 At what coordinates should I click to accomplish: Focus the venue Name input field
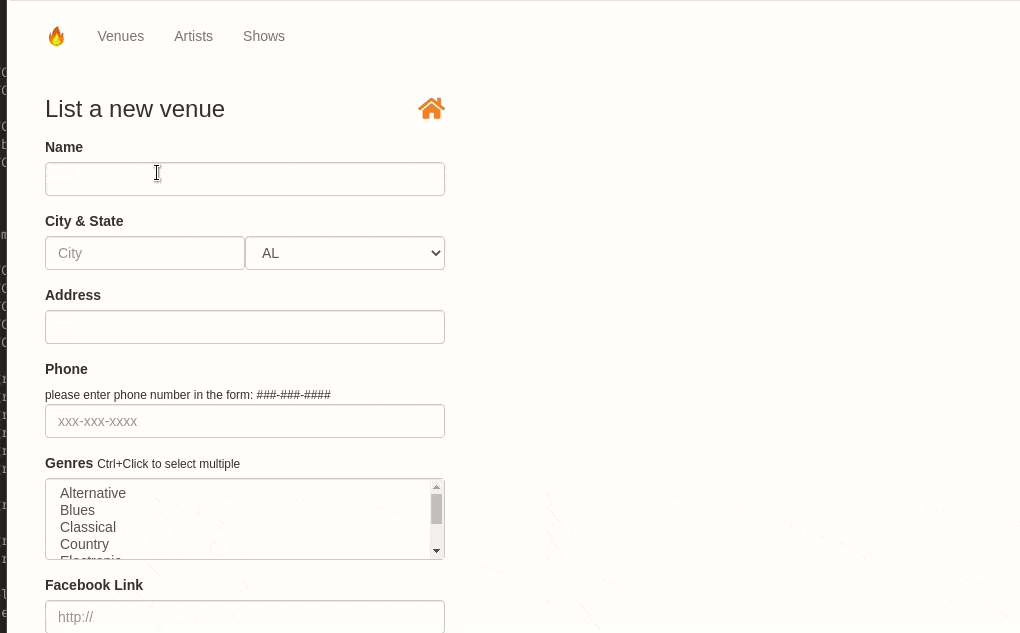click(x=245, y=179)
